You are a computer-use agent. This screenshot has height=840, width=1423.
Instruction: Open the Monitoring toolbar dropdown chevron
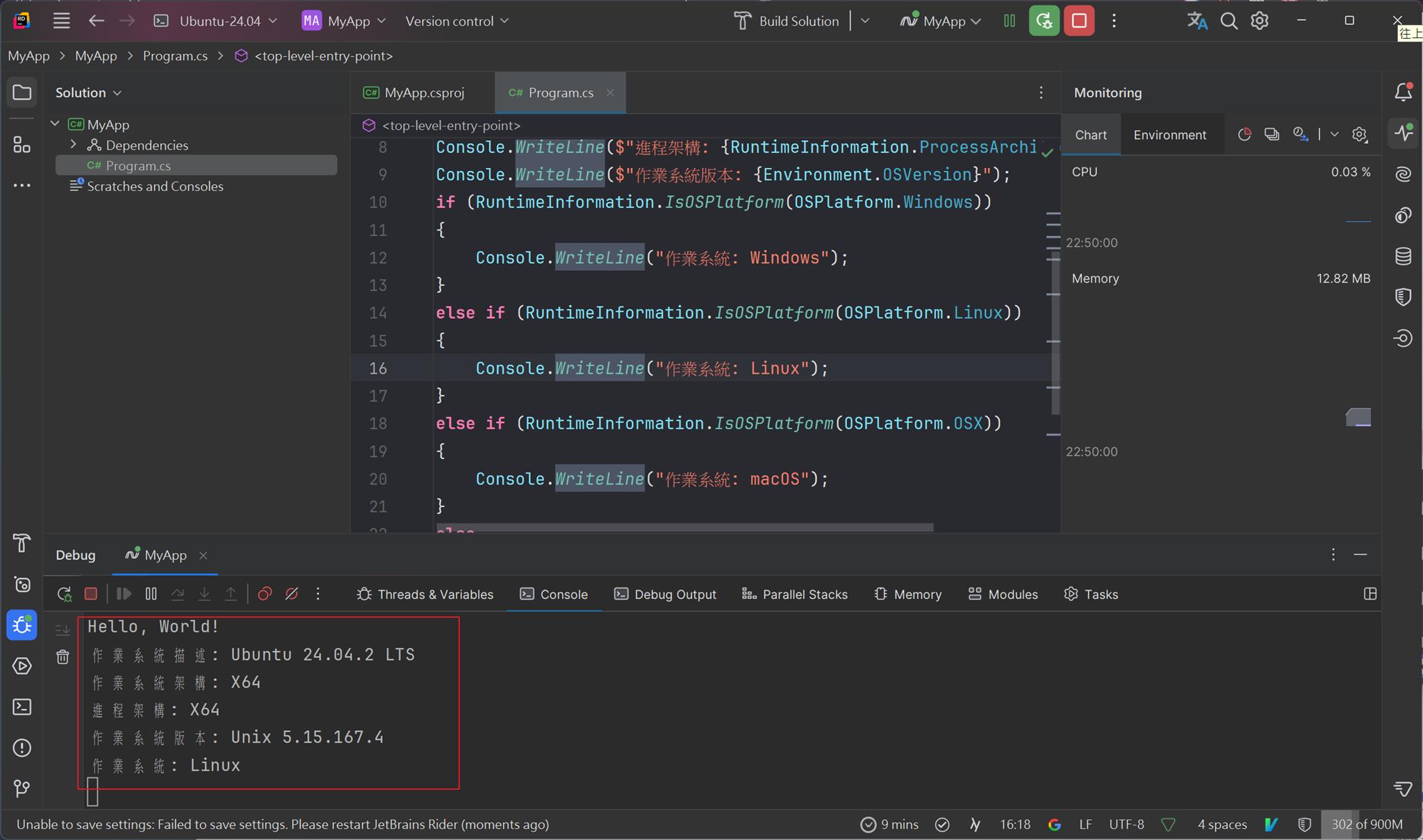coord(1334,135)
